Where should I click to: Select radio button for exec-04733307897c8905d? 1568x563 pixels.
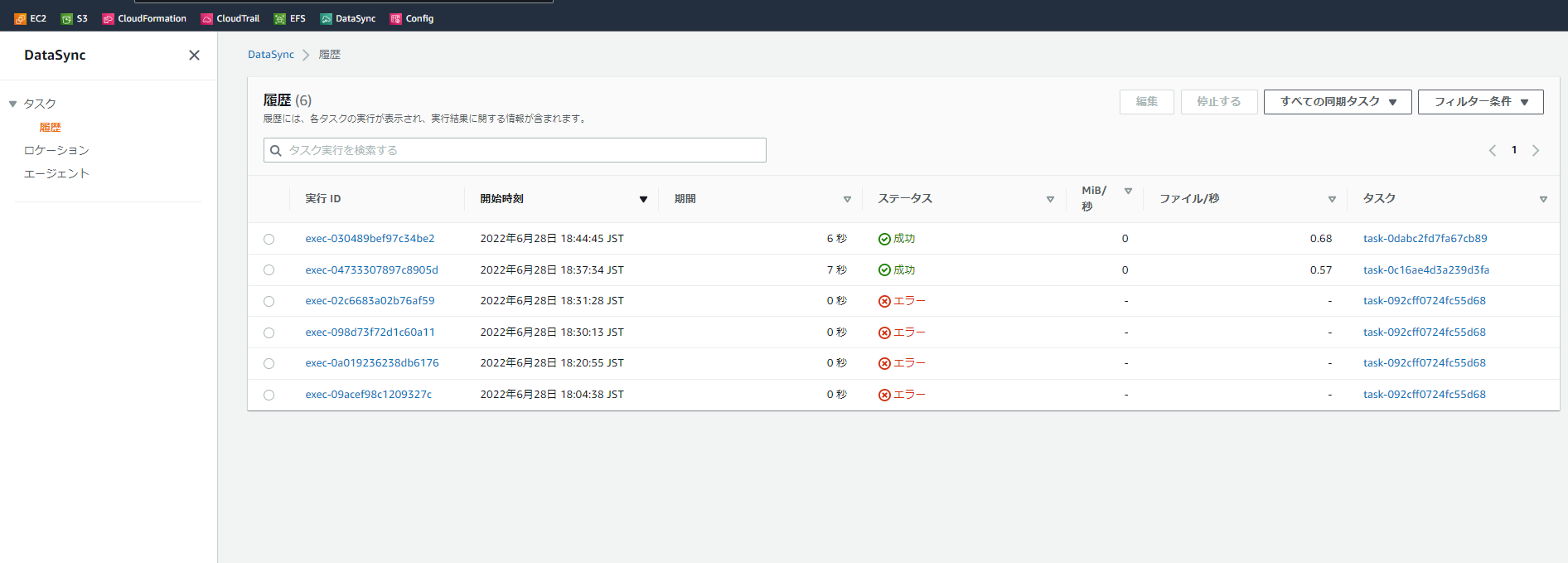(269, 270)
